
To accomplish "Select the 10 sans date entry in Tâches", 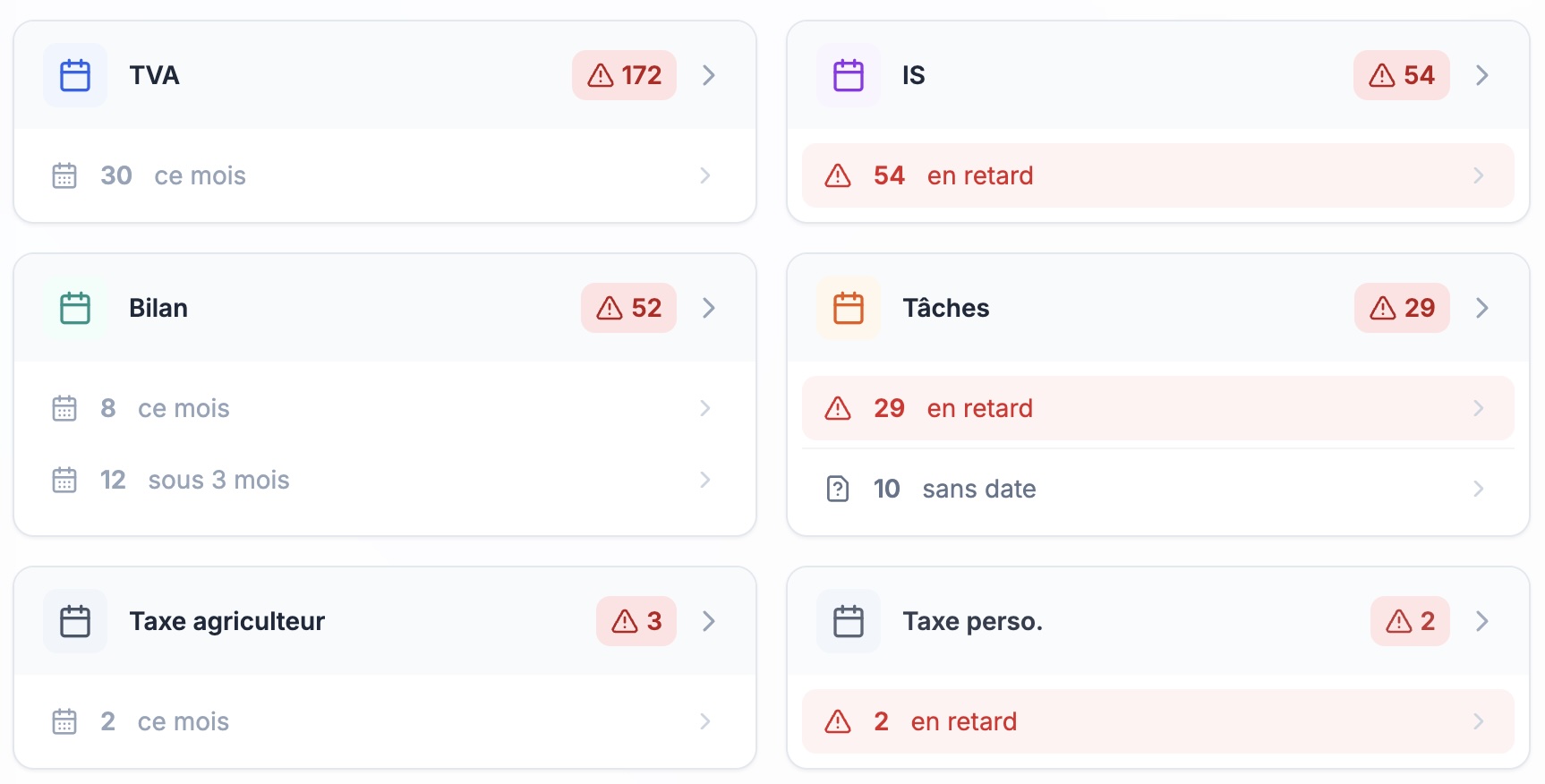I will click(x=1157, y=489).
